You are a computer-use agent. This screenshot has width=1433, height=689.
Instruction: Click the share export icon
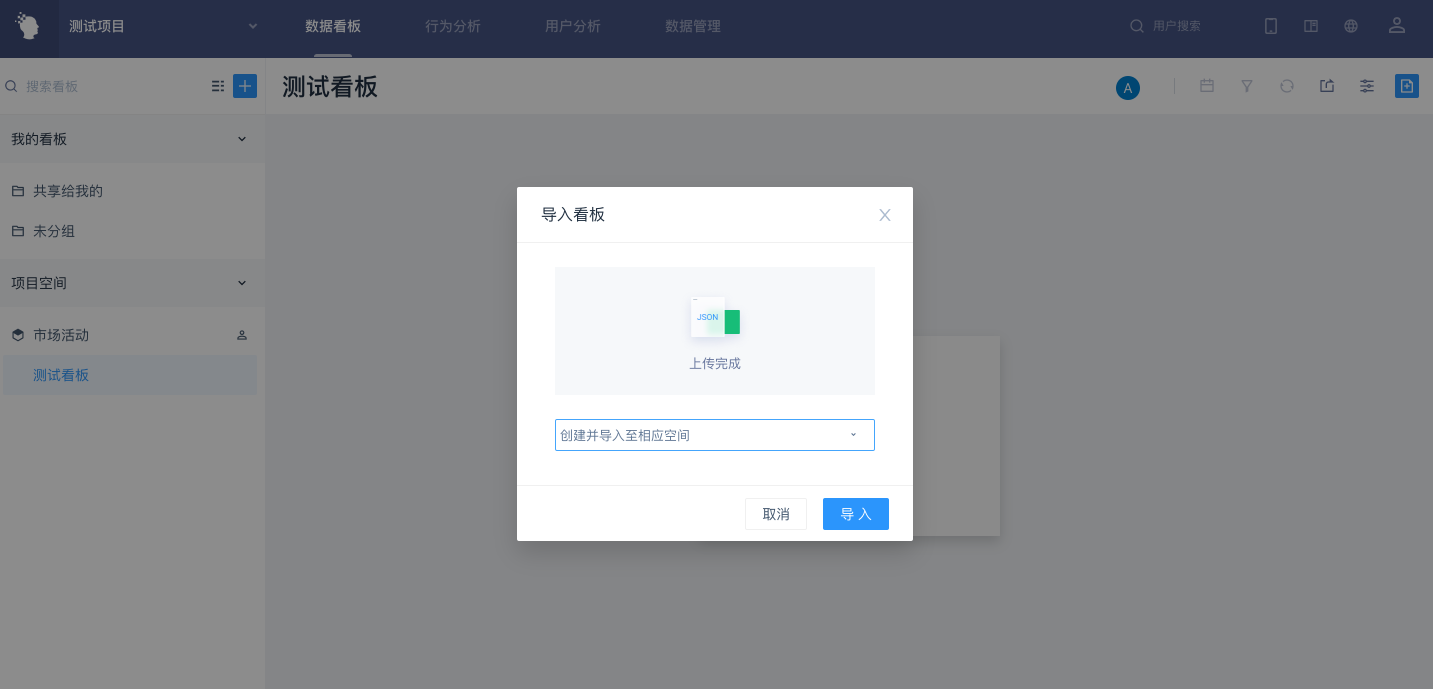pyautogui.click(x=1327, y=86)
